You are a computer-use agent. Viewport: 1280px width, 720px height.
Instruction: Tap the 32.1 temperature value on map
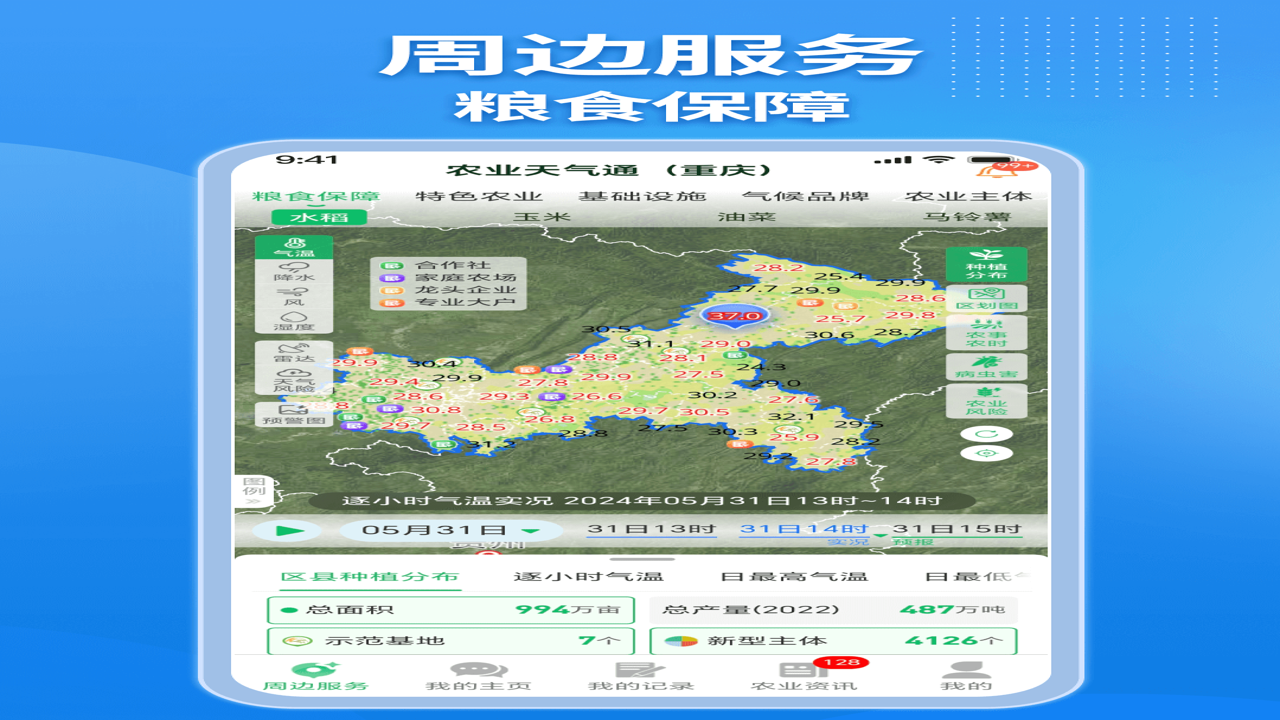click(x=792, y=416)
